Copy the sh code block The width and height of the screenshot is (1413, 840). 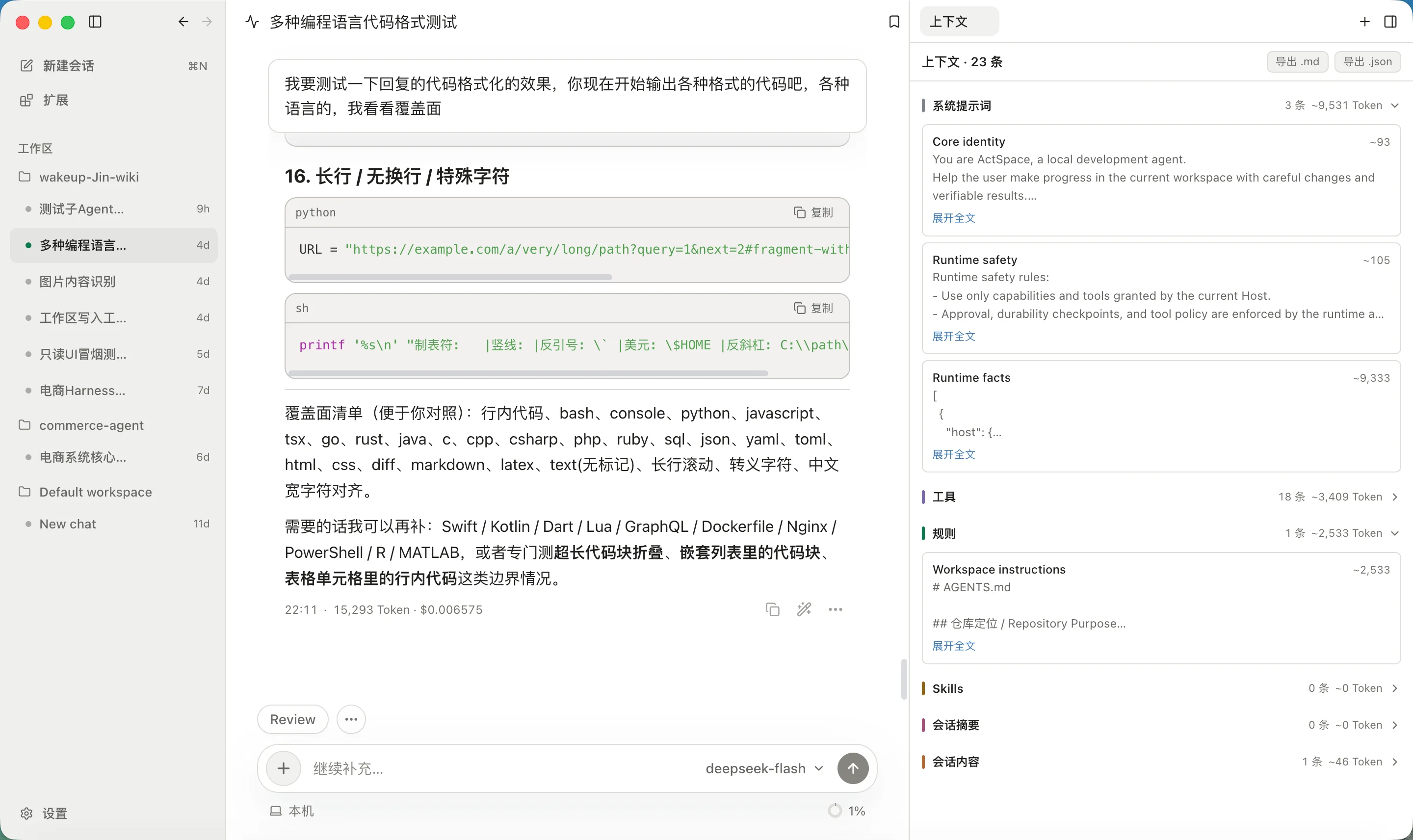[813, 308]
